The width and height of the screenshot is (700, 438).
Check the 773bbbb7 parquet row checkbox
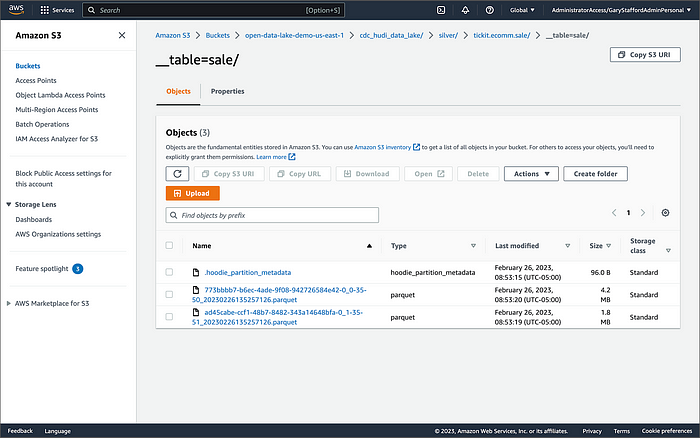point(169,294)
